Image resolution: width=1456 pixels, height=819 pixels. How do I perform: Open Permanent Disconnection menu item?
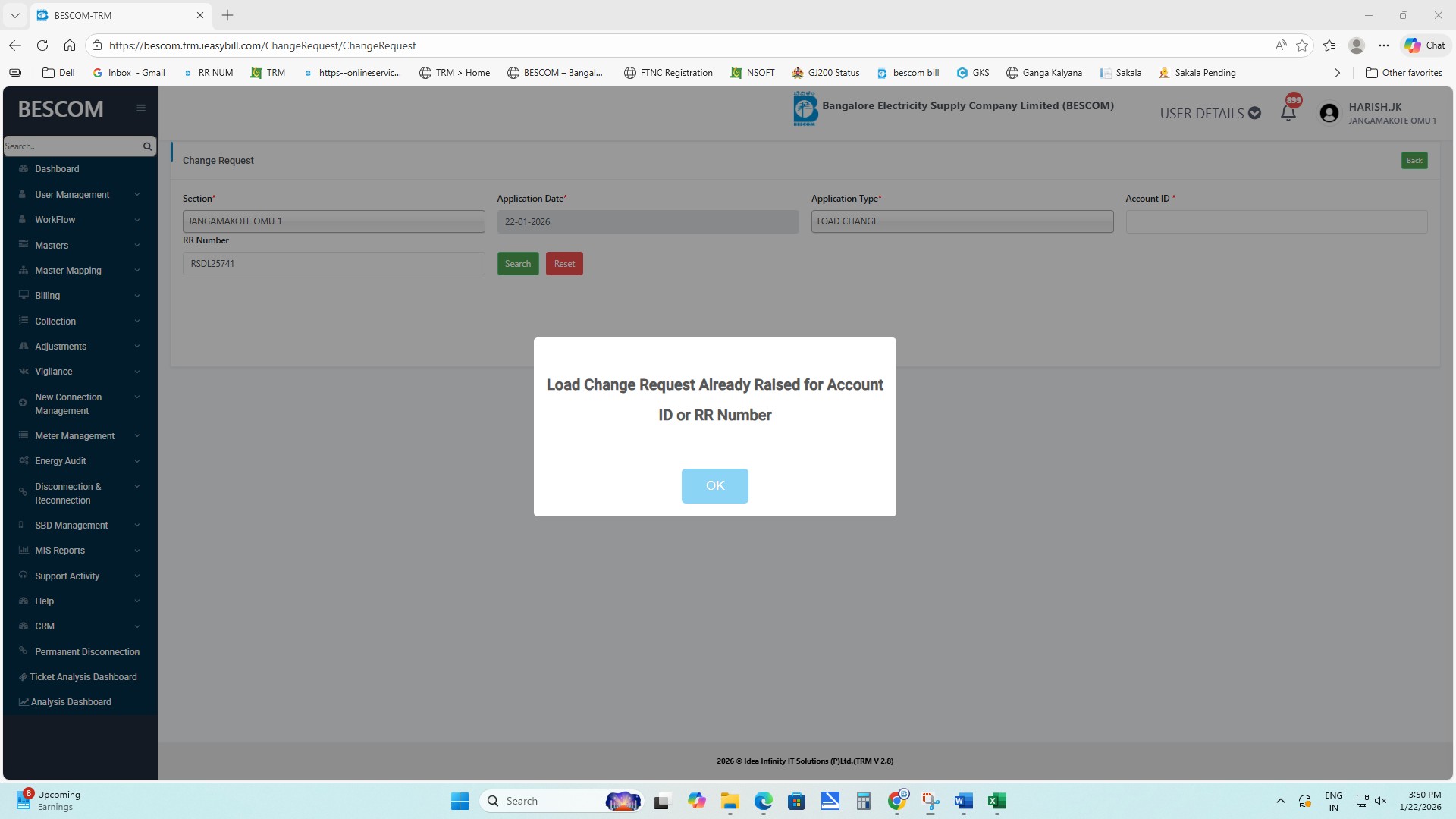coord(86,652)
